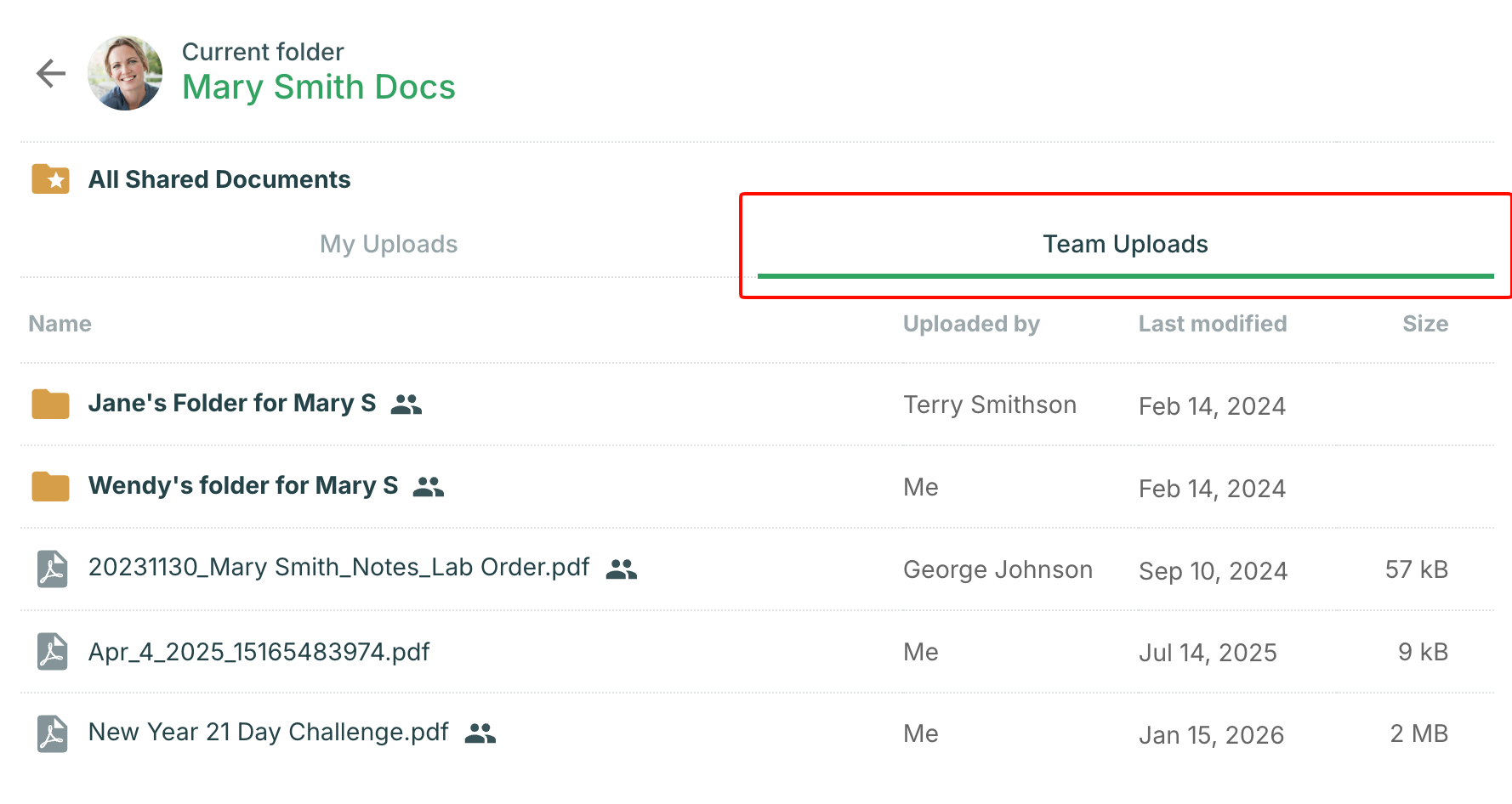1512x804 pixels.
Task: Click shared people icon beside Jane's Folder
Action: click(x=406, y=405)
